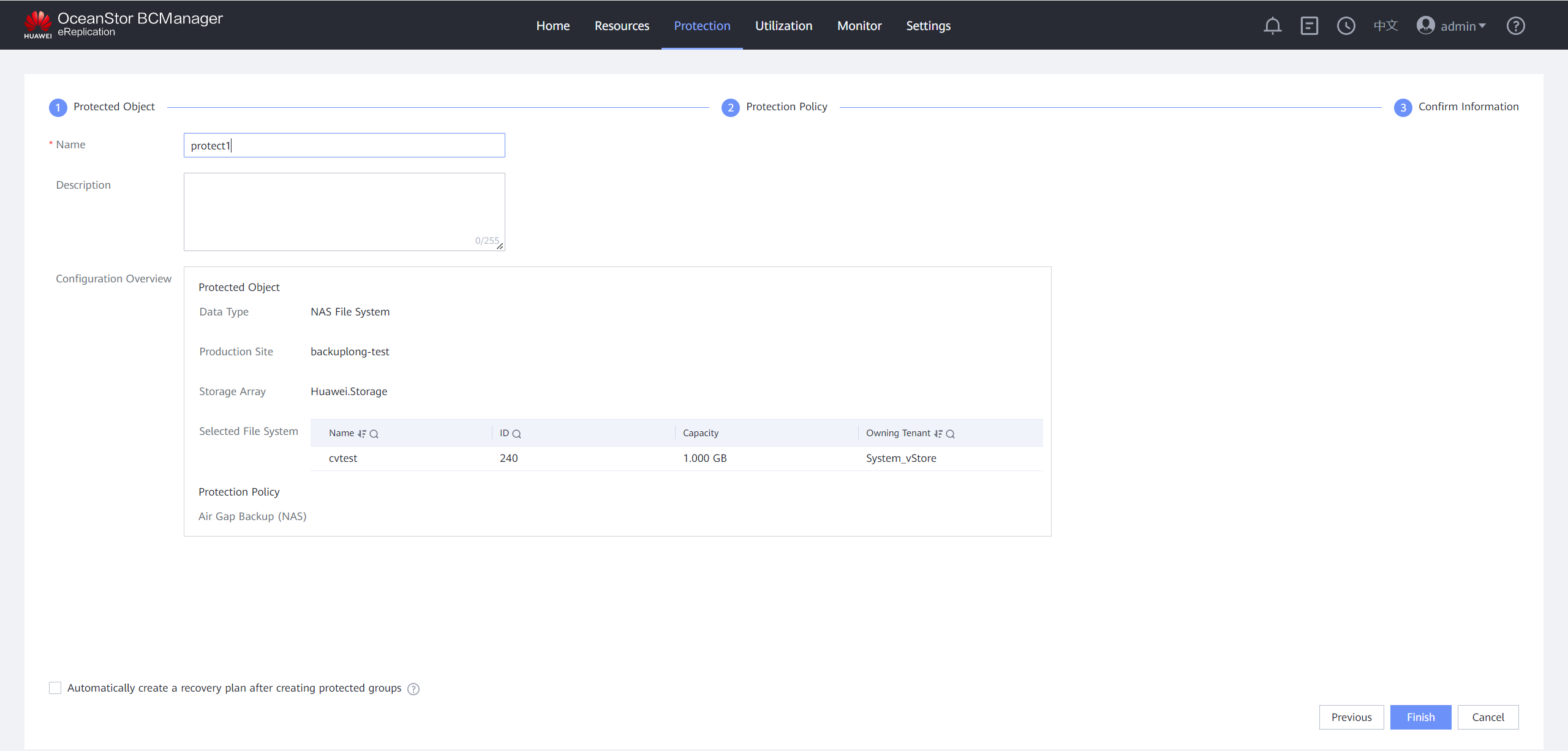Screen dimensions: 1568x751
Task: Click the sort icon beside Name column
Action: (x=362, y=434)
